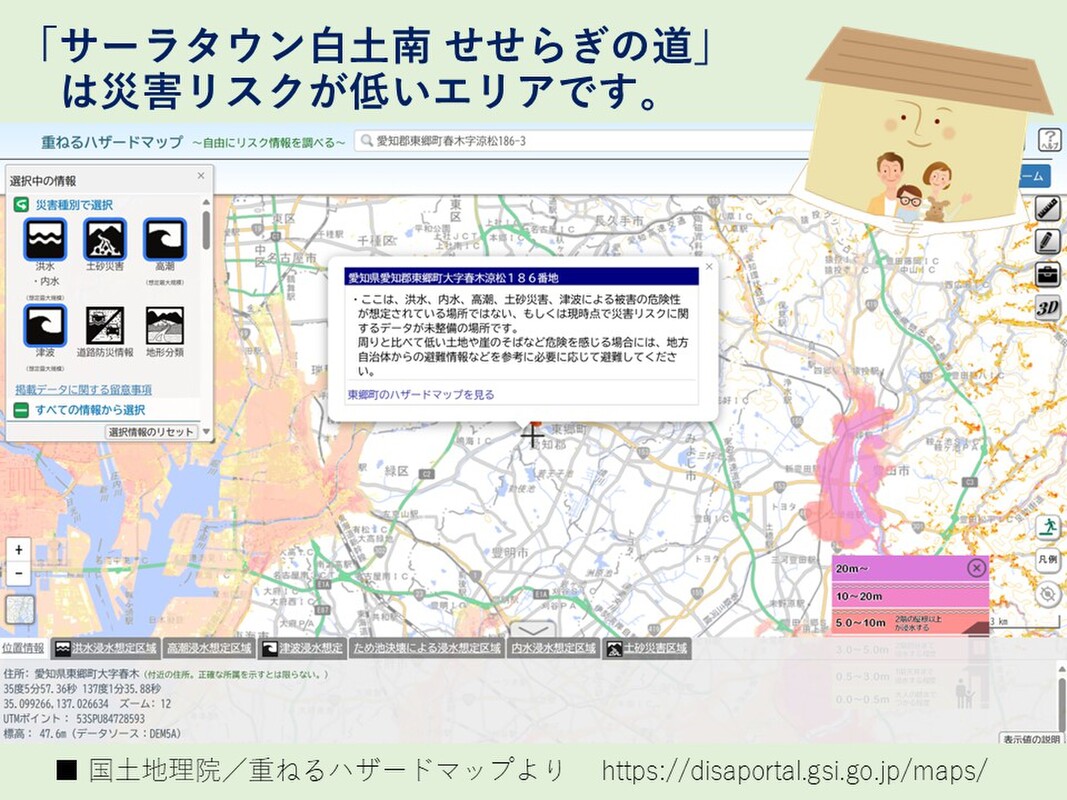Toggle the 洪水・内水 flood hazard layer
Screen dimensions: 1067x800
[46, 240]
